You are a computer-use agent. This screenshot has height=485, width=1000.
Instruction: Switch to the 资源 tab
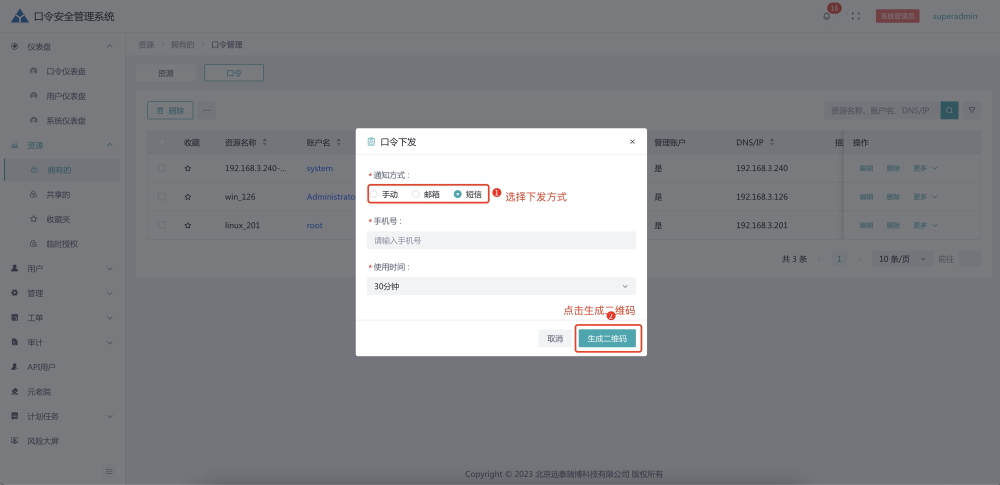point(165,73)
